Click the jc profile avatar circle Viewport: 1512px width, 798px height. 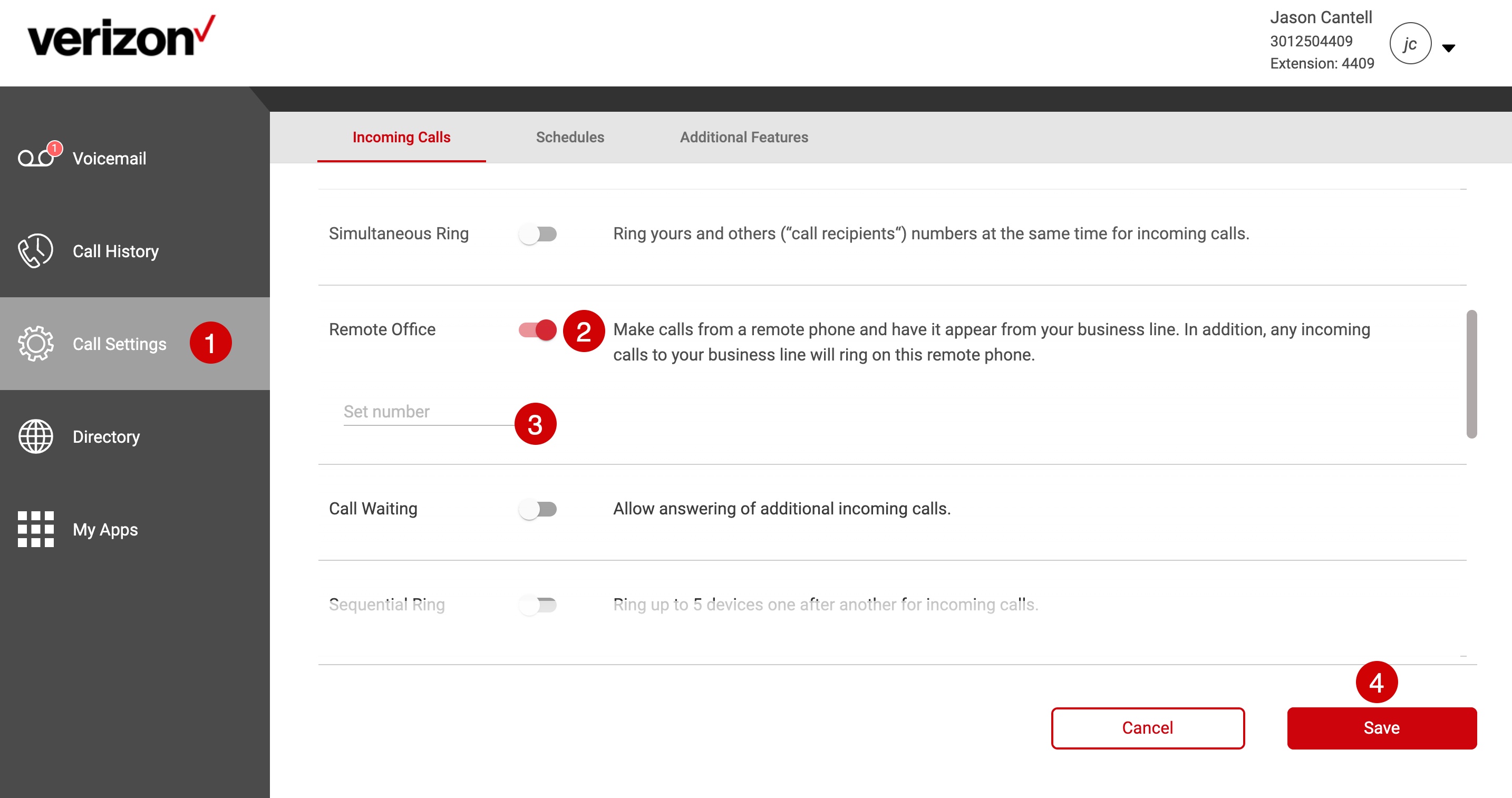click(x=1410, y=43)
